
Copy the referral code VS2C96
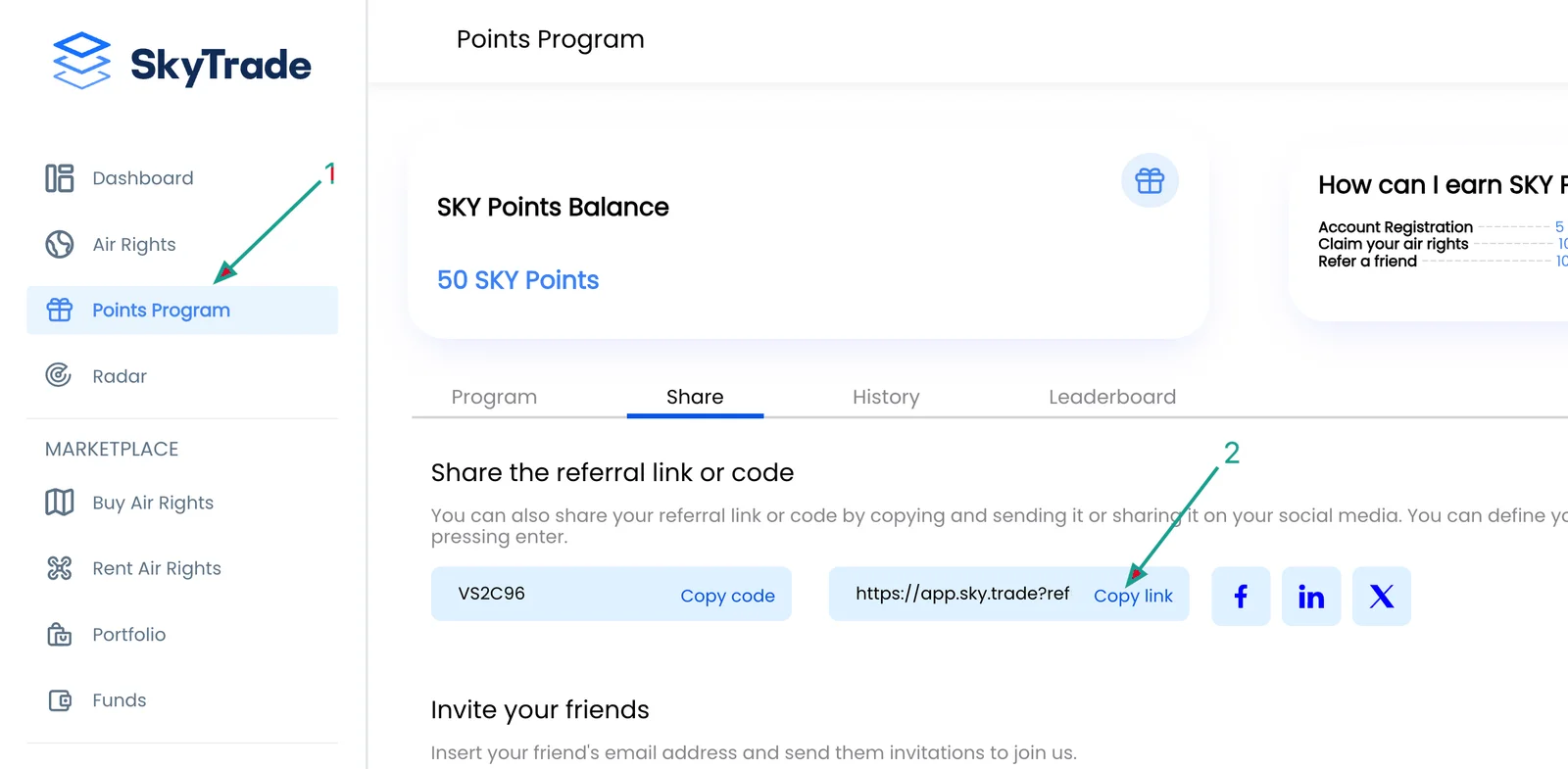[727, 596]
